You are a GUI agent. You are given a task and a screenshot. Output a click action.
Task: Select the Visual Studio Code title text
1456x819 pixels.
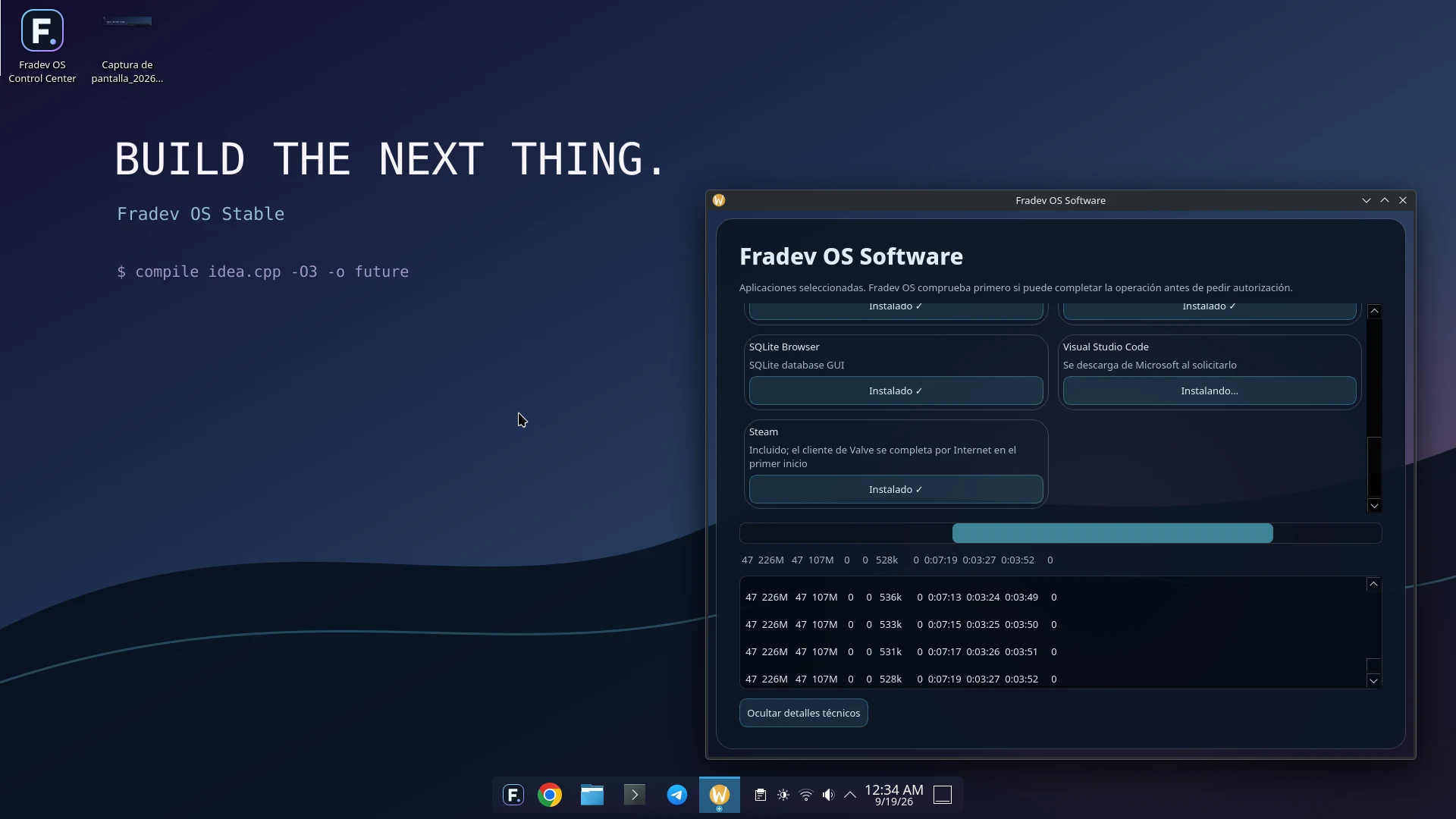(x=1106, y=347)
